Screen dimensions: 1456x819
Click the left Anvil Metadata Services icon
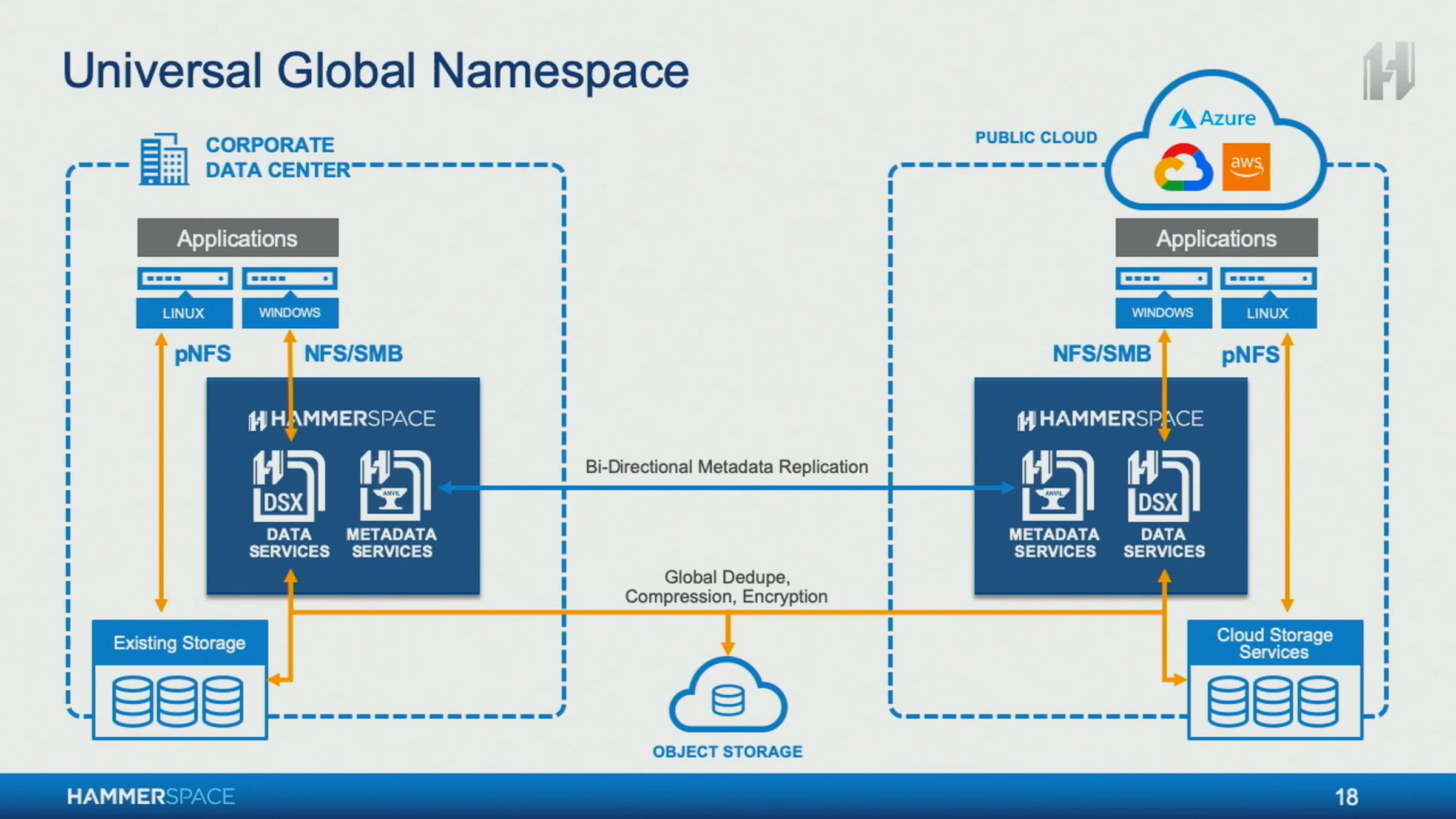click(x=395, y=485)
